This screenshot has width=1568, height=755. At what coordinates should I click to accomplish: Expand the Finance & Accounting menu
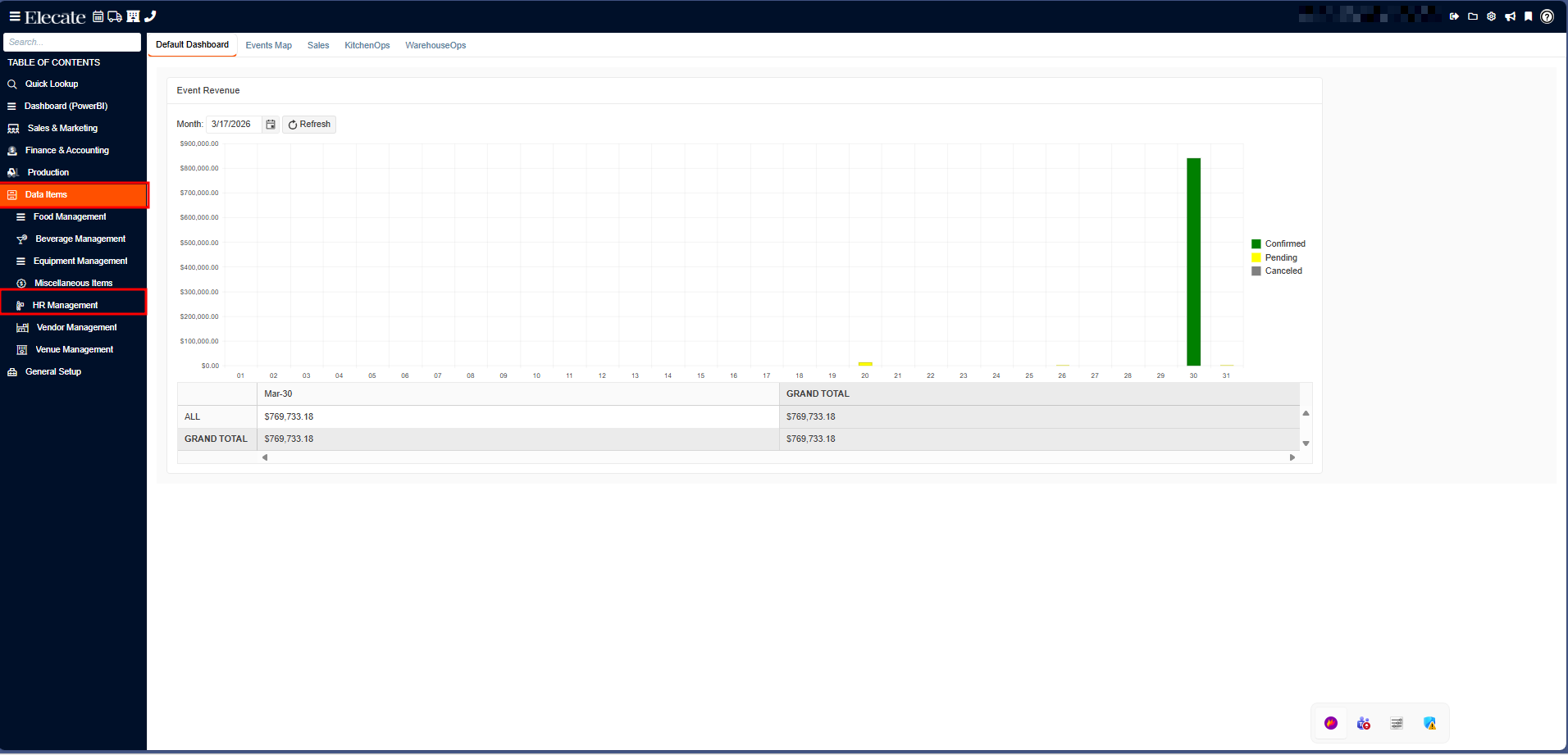click(x=66, y=151)
